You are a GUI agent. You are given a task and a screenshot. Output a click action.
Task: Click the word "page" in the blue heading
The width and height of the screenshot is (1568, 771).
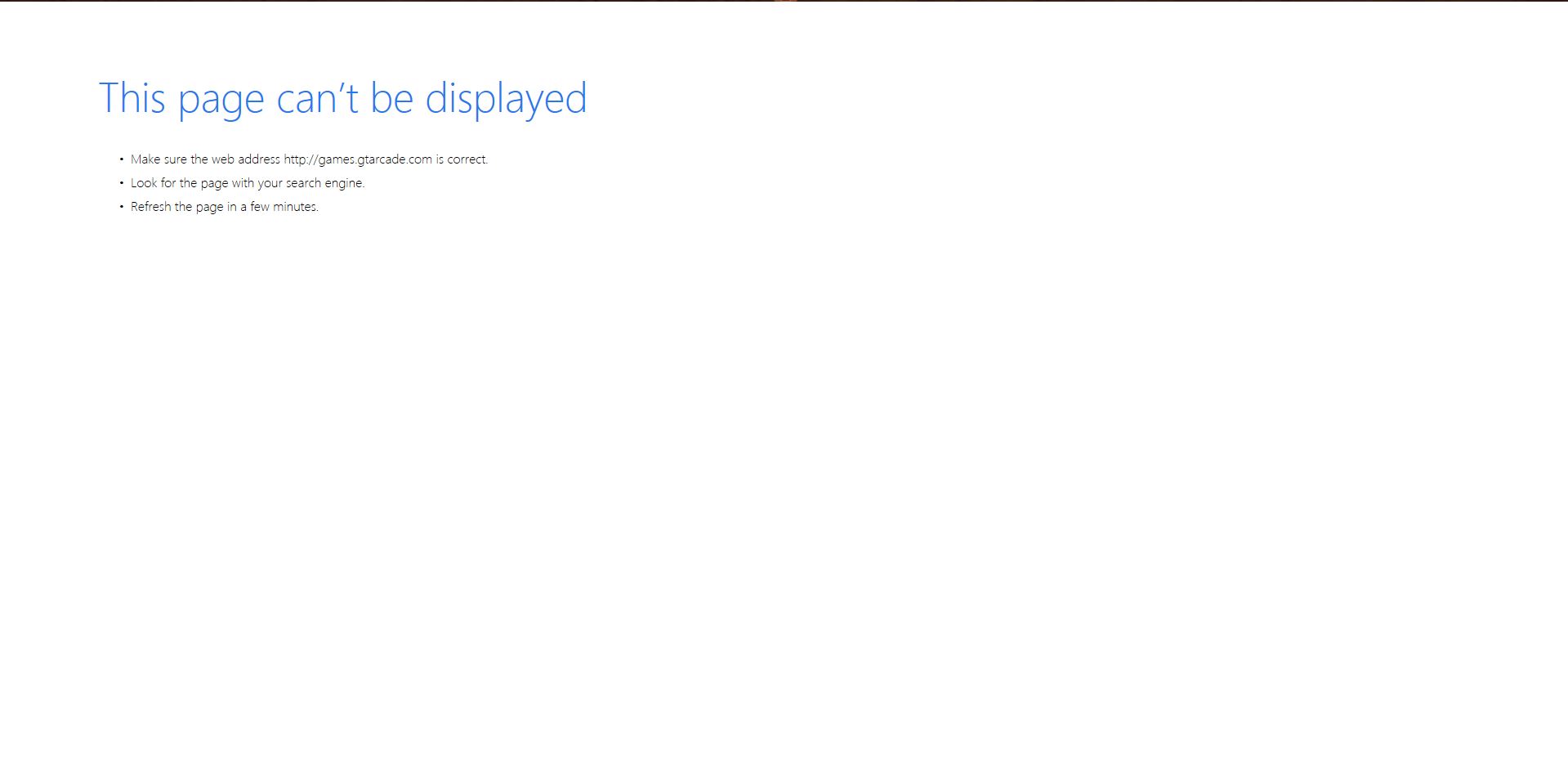(x=221, y=101)
